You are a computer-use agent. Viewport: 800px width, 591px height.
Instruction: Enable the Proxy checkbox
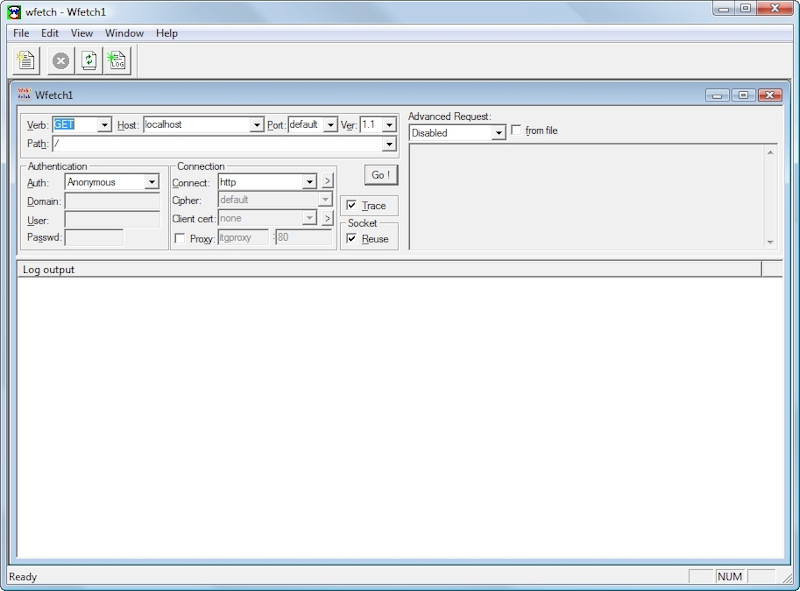click(x=180, y=239)
